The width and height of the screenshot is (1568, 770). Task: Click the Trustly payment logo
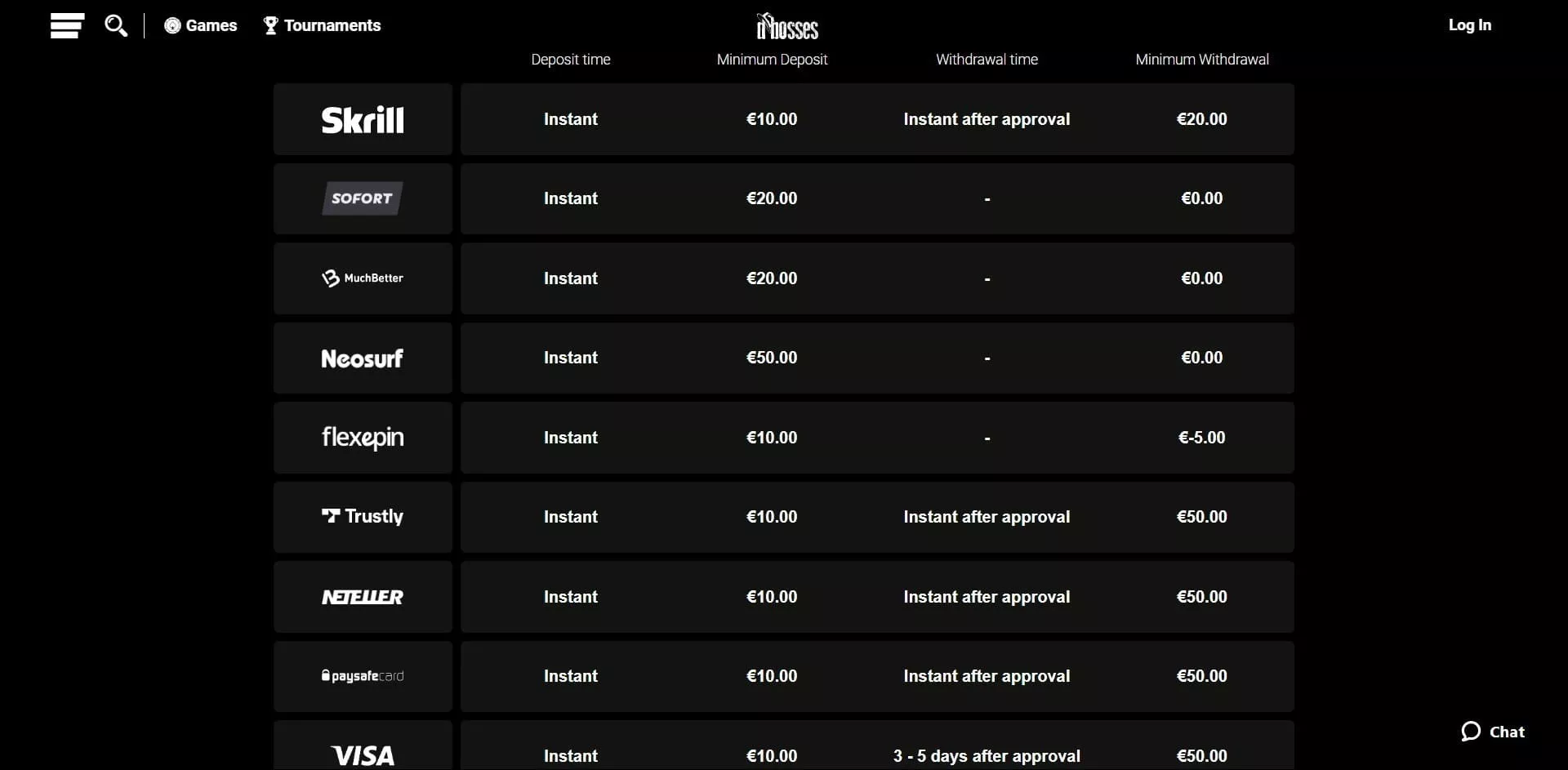click(363, 517)
